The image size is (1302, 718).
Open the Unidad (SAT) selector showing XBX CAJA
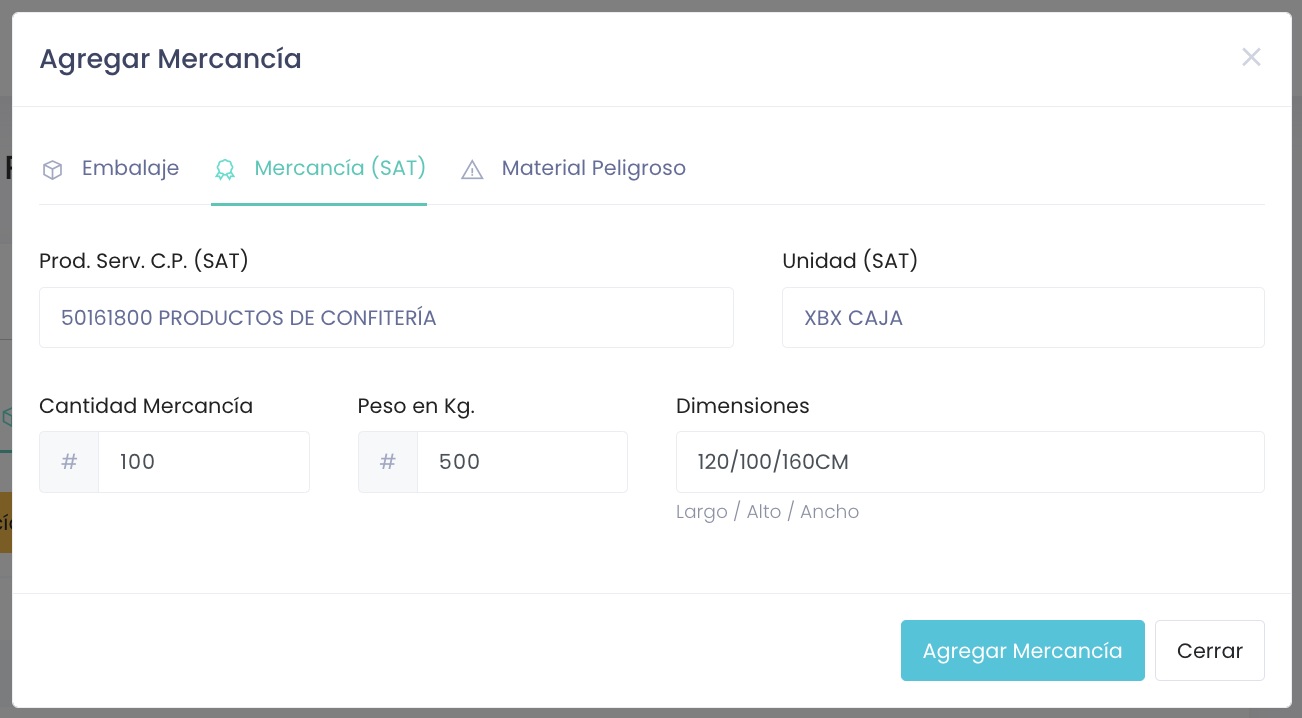[x=1022, y=317]
